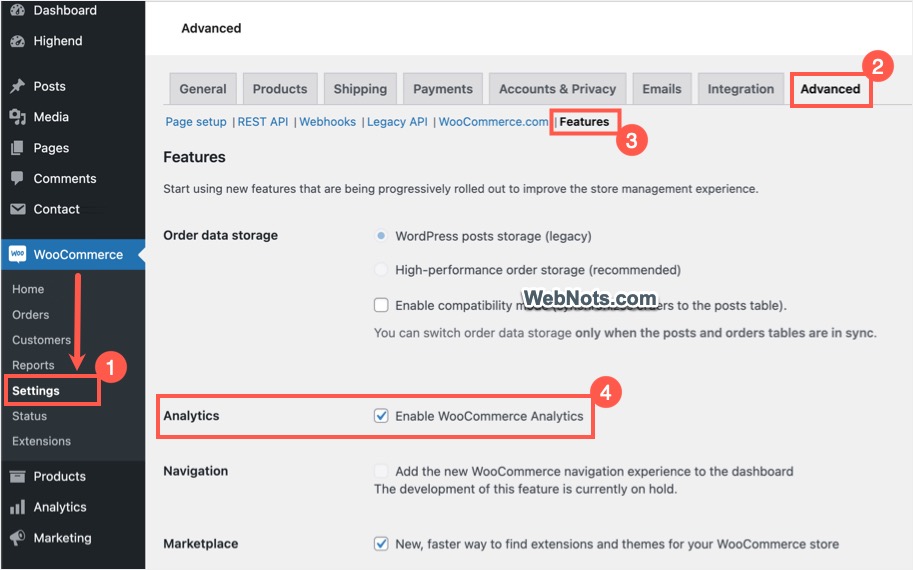The height and width of the screenshot is (570, 913).
Task: Open Accounts & Privacy tab
Action: tap(557, 89)
